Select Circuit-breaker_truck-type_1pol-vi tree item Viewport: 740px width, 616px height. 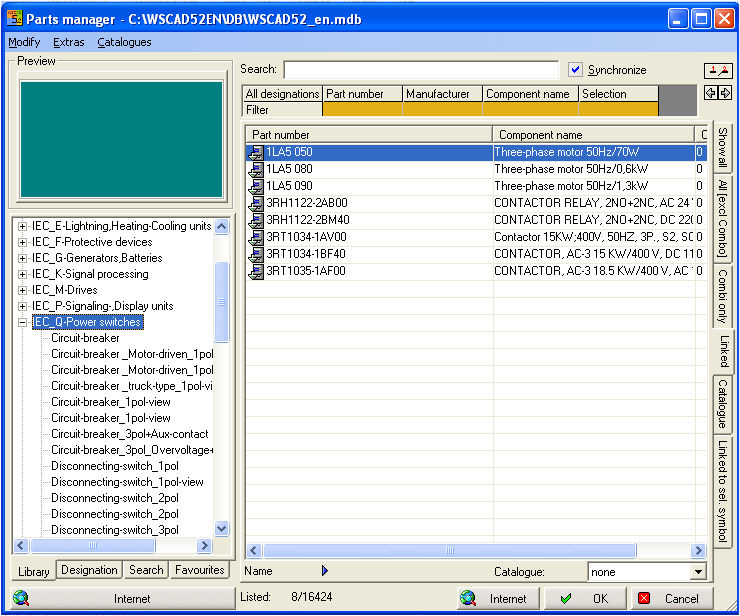pos(132,386)
